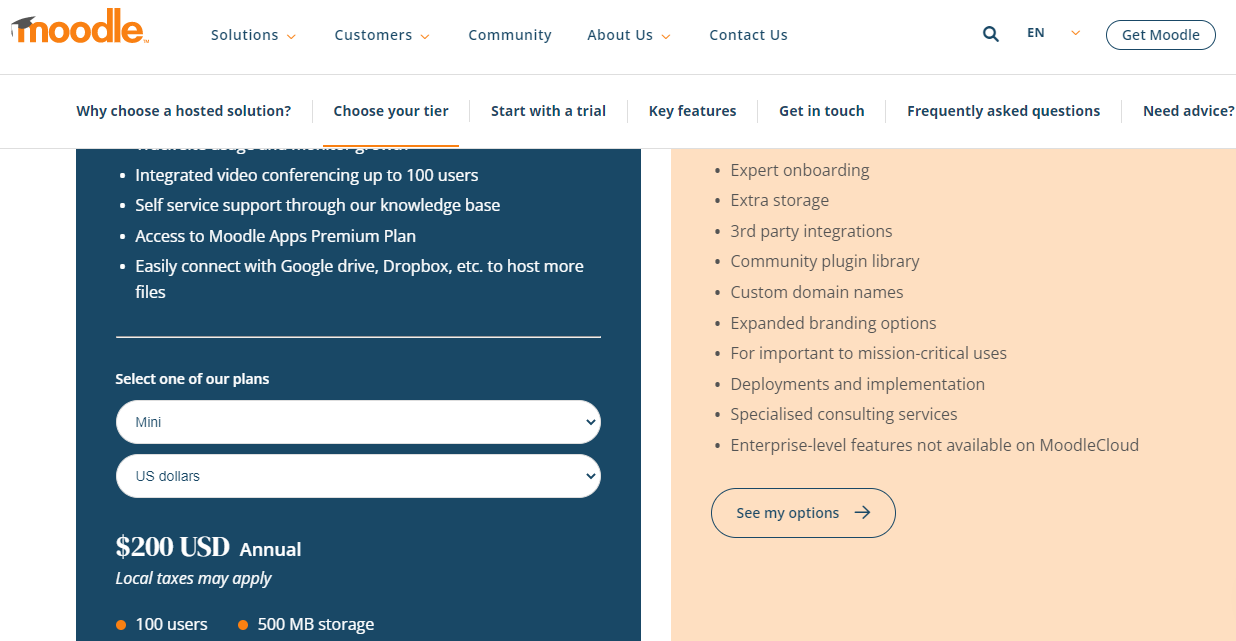Open the EN language selector
This screenshot has height=641, width=1236.
coord(1053,33)
